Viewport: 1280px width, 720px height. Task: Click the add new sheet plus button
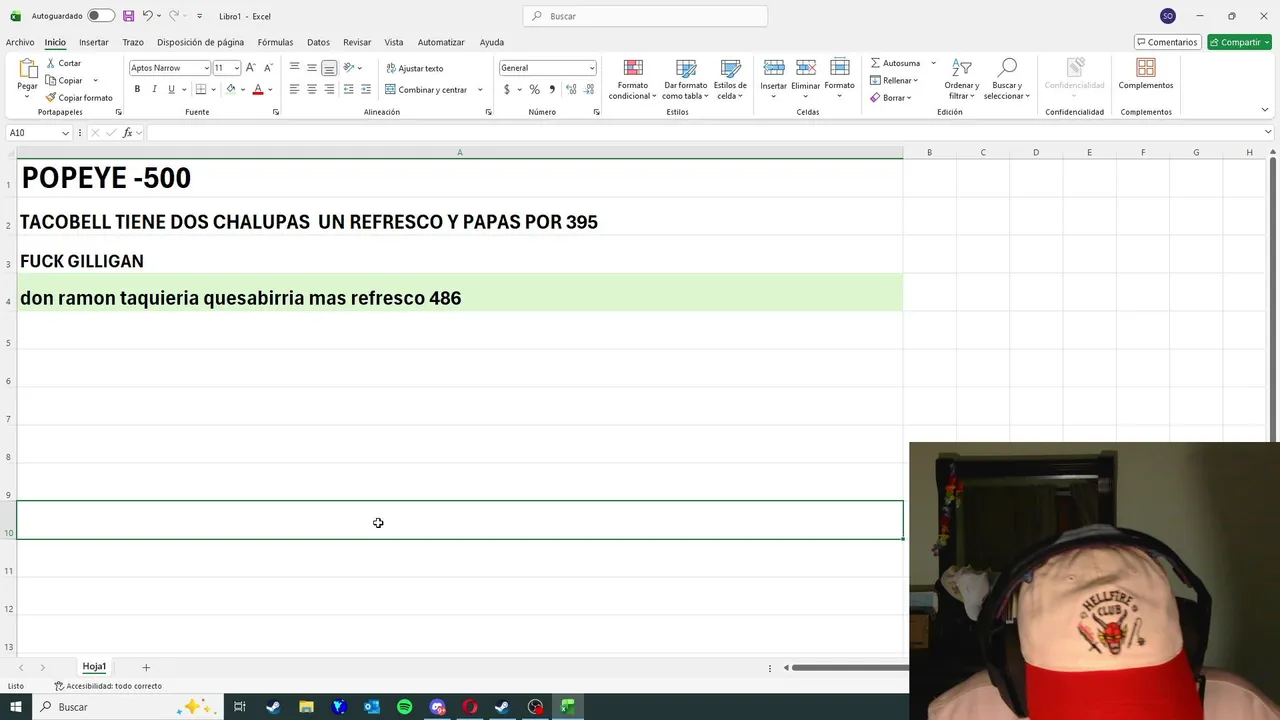(146, 667)
